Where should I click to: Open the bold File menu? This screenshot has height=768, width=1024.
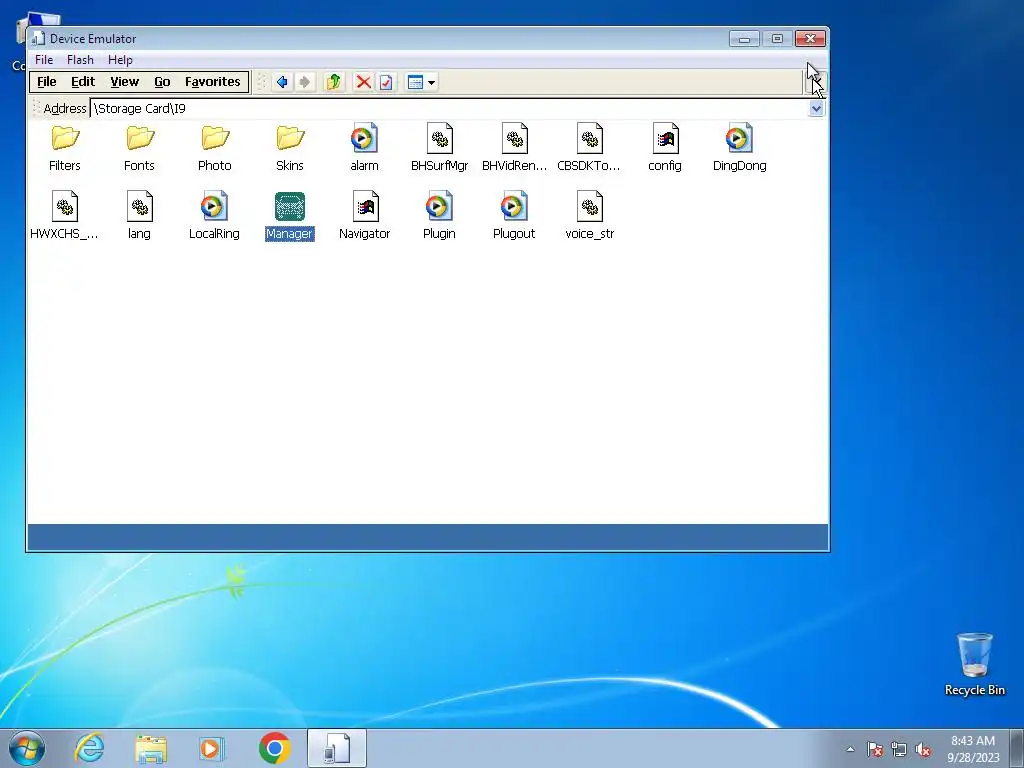click(x=46, y=82)
